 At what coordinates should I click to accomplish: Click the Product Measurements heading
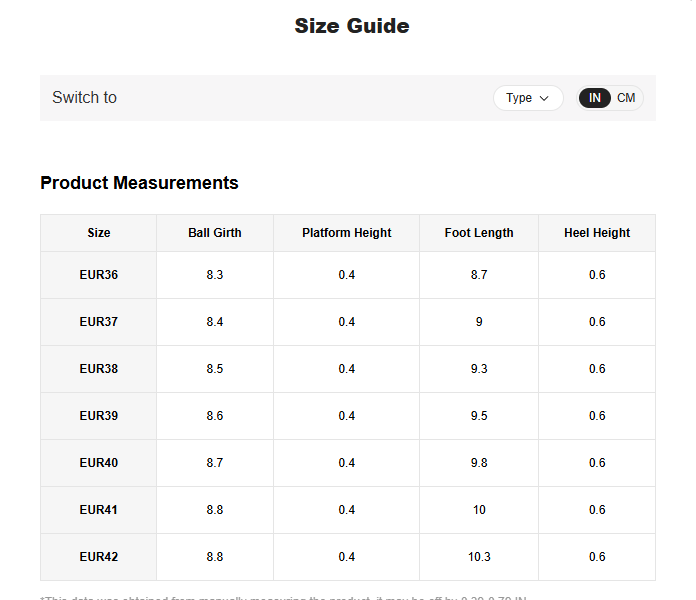pyautogui.click(x=139, y=183)
